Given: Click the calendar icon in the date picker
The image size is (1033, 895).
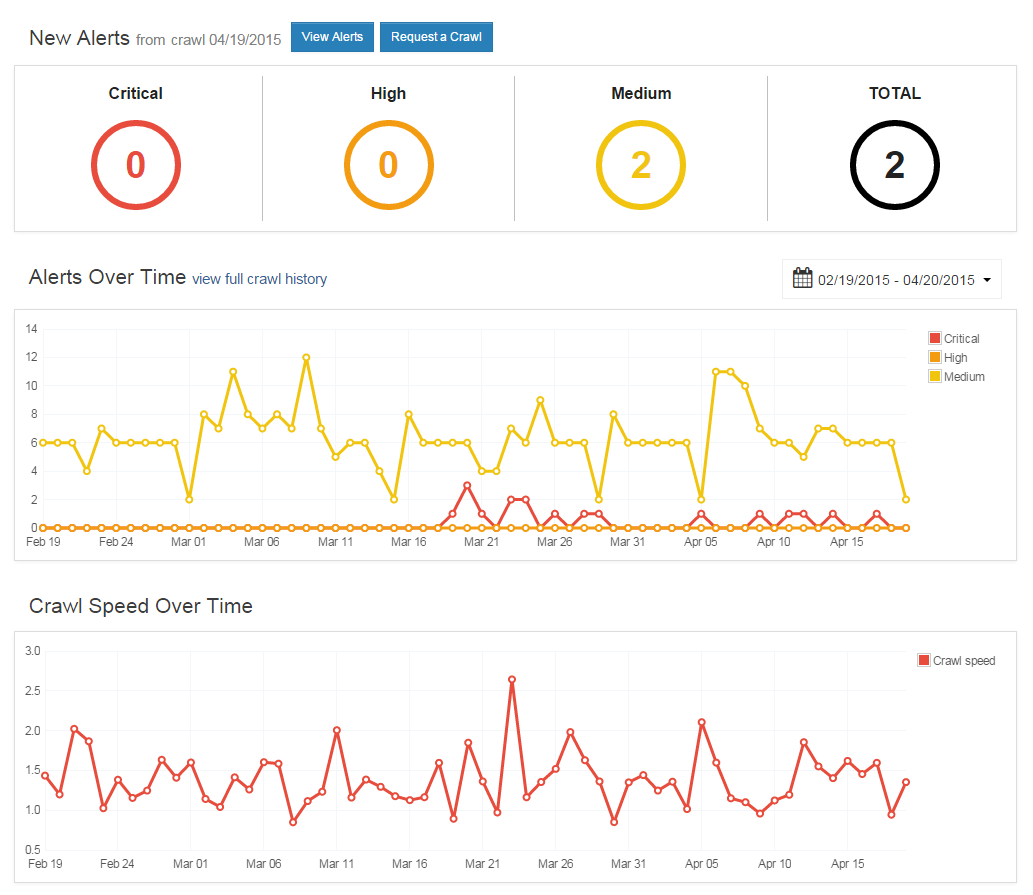Looking at the screenshot, I should point(802,278).
